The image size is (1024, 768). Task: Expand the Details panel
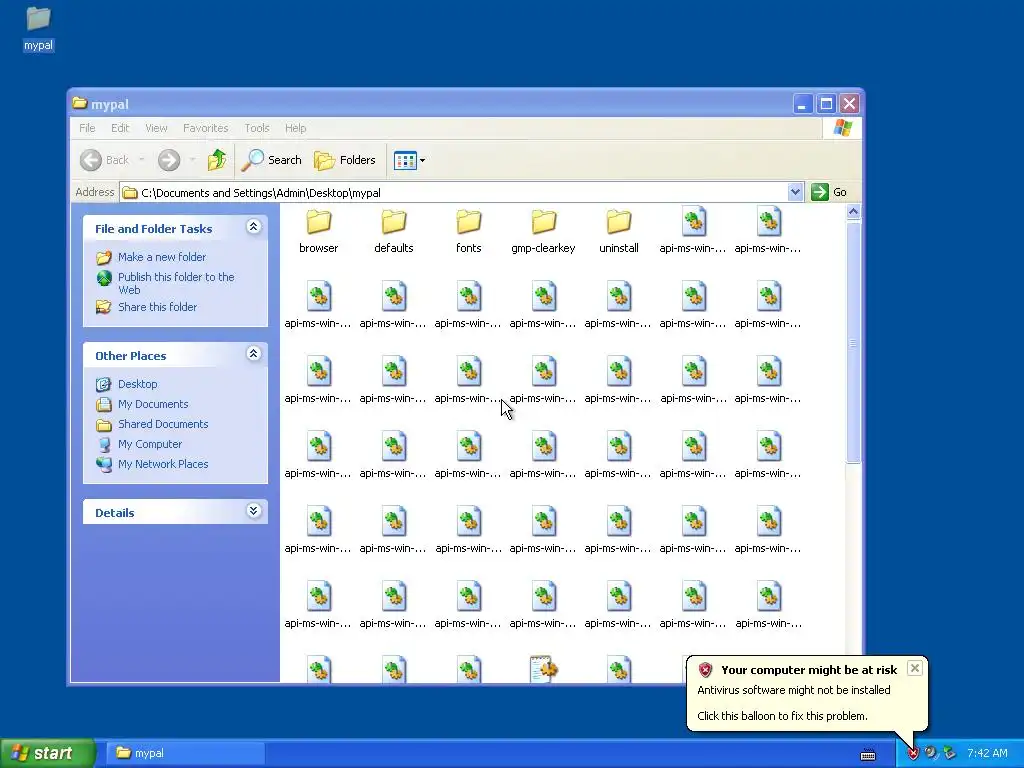[x=253, y=511]
